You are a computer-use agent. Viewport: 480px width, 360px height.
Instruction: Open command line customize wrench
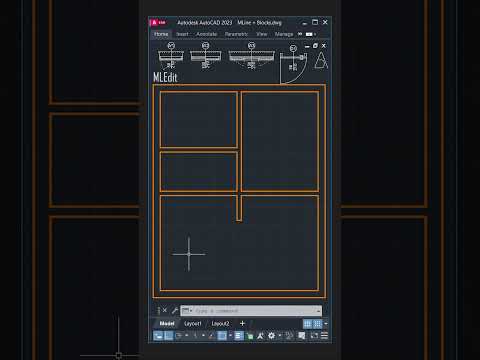(175, 311)
